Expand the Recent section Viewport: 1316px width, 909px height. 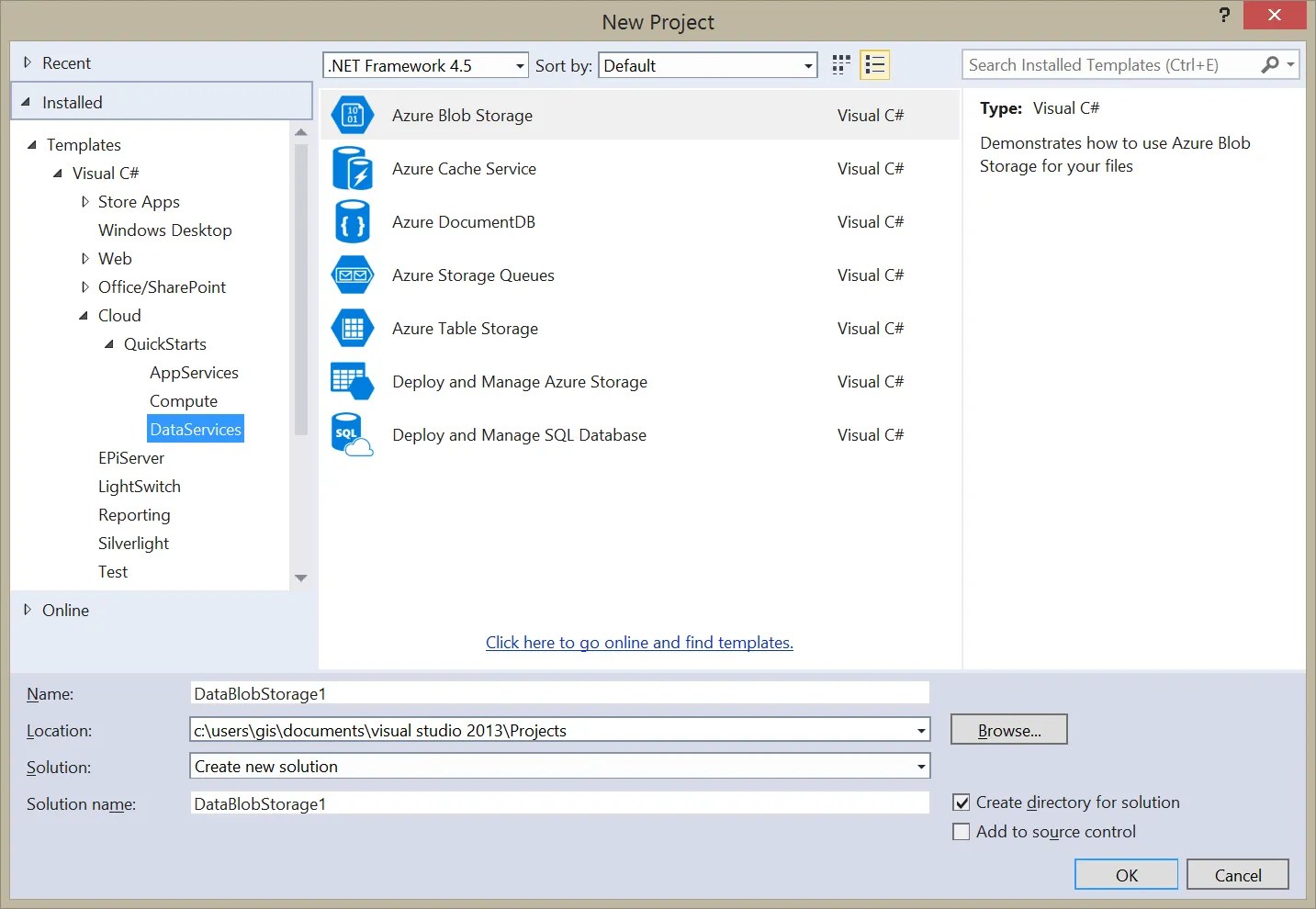coord(28,62)
